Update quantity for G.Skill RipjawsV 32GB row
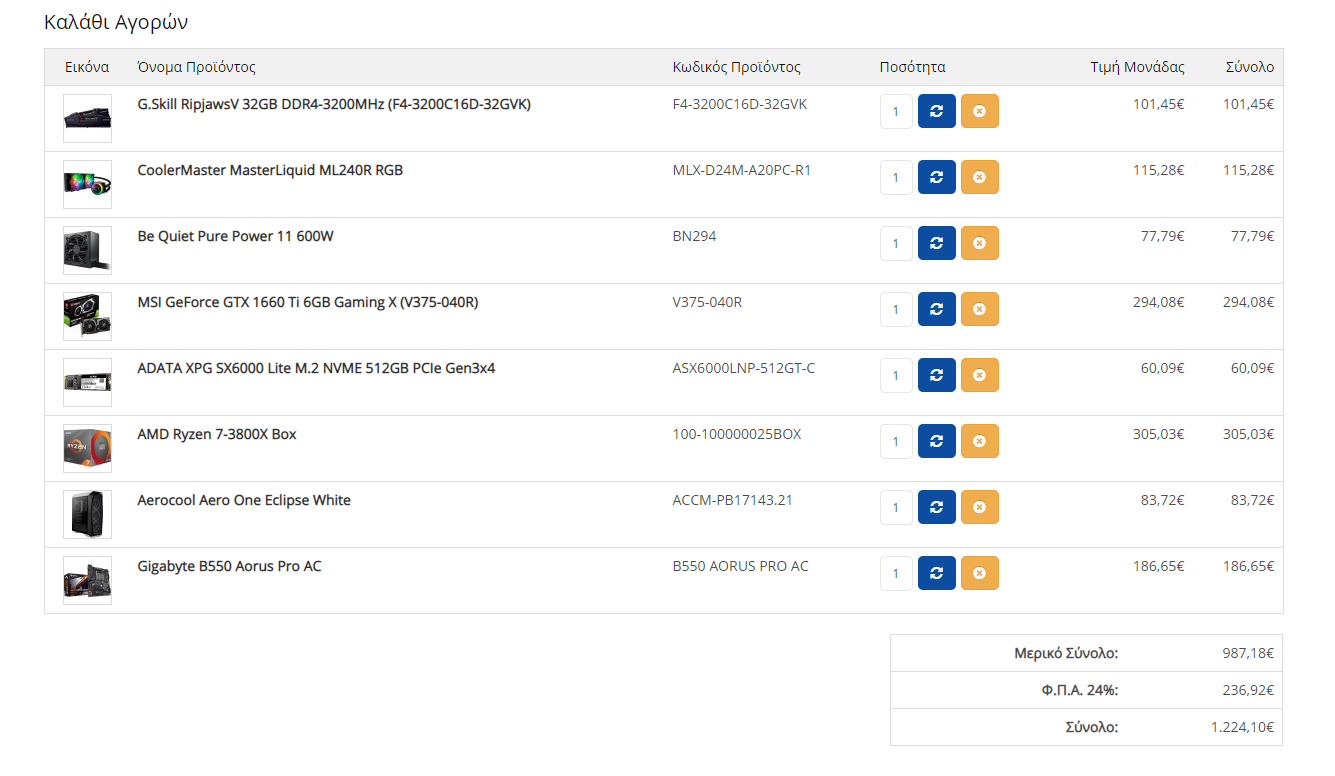1335x776 pixels. click(x=937, y=111)
